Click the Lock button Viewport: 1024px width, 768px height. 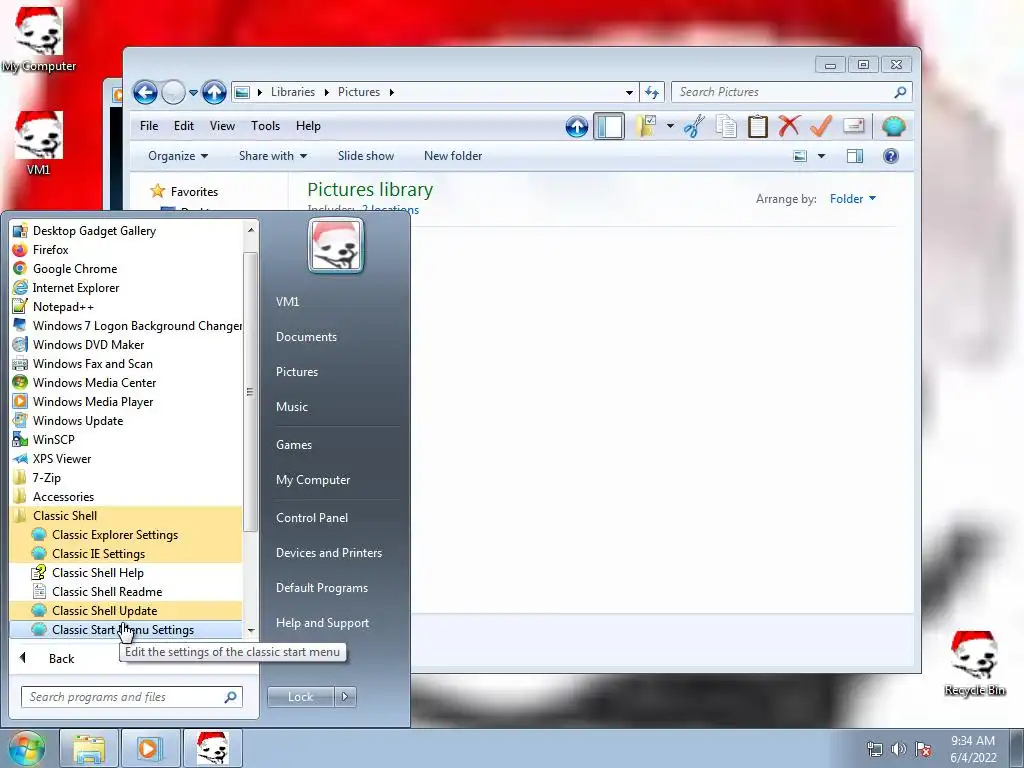(x=300, y=697)
